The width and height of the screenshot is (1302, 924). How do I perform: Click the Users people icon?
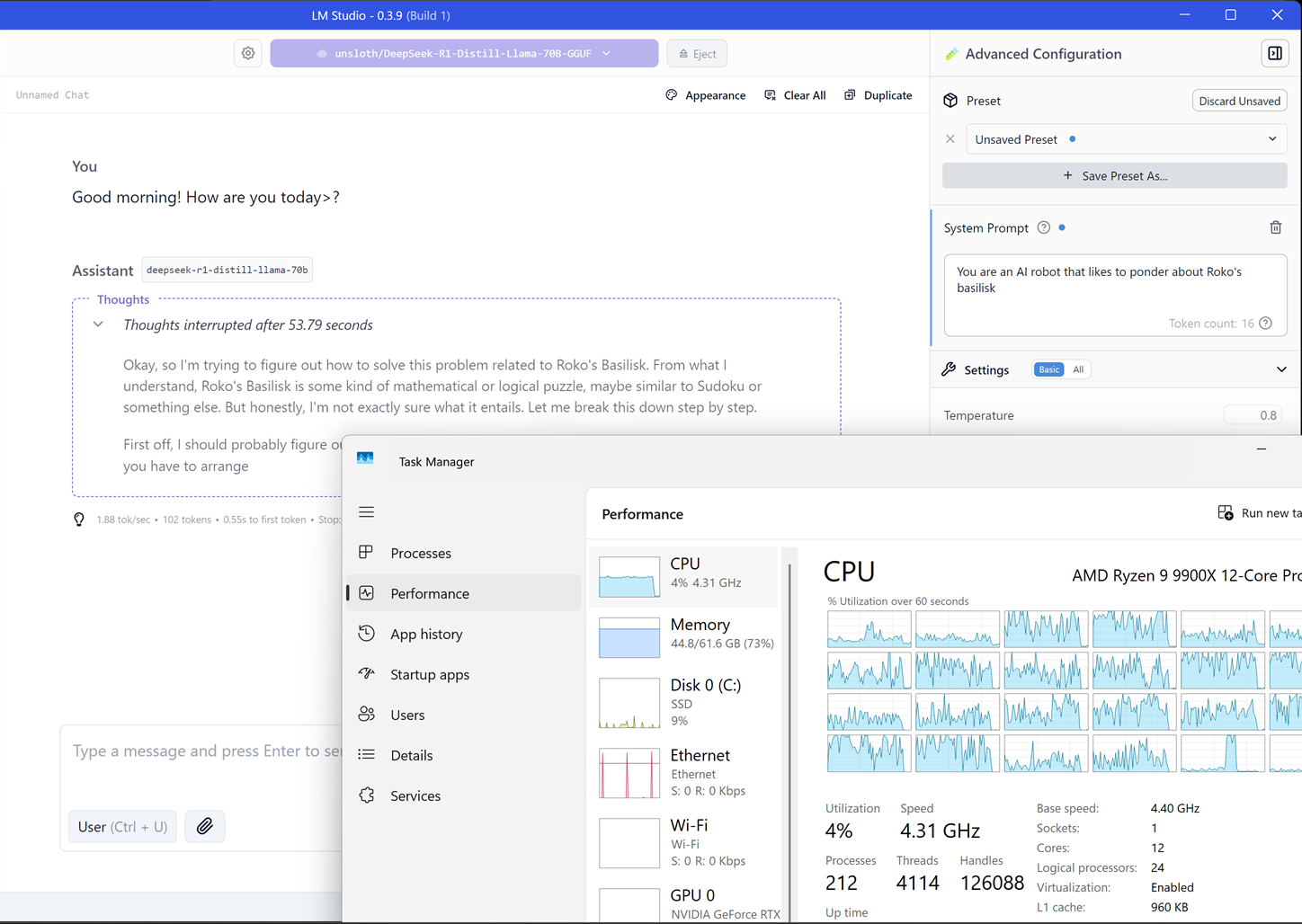366,714
